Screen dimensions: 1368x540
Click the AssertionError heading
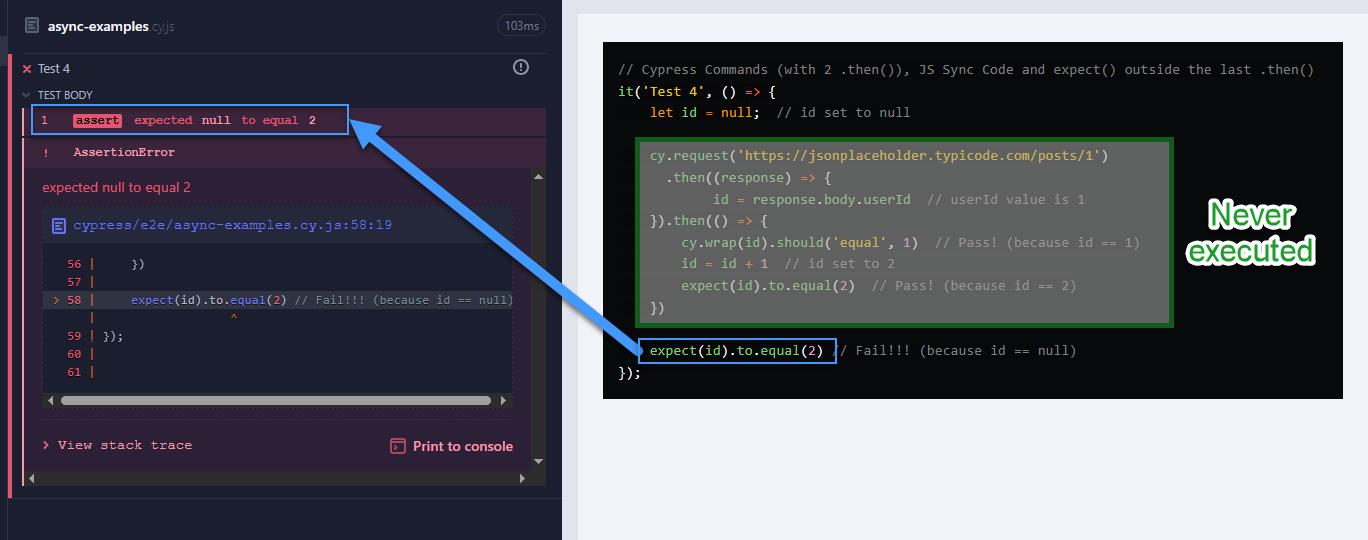pyautogui.click(x=124, y=153)
